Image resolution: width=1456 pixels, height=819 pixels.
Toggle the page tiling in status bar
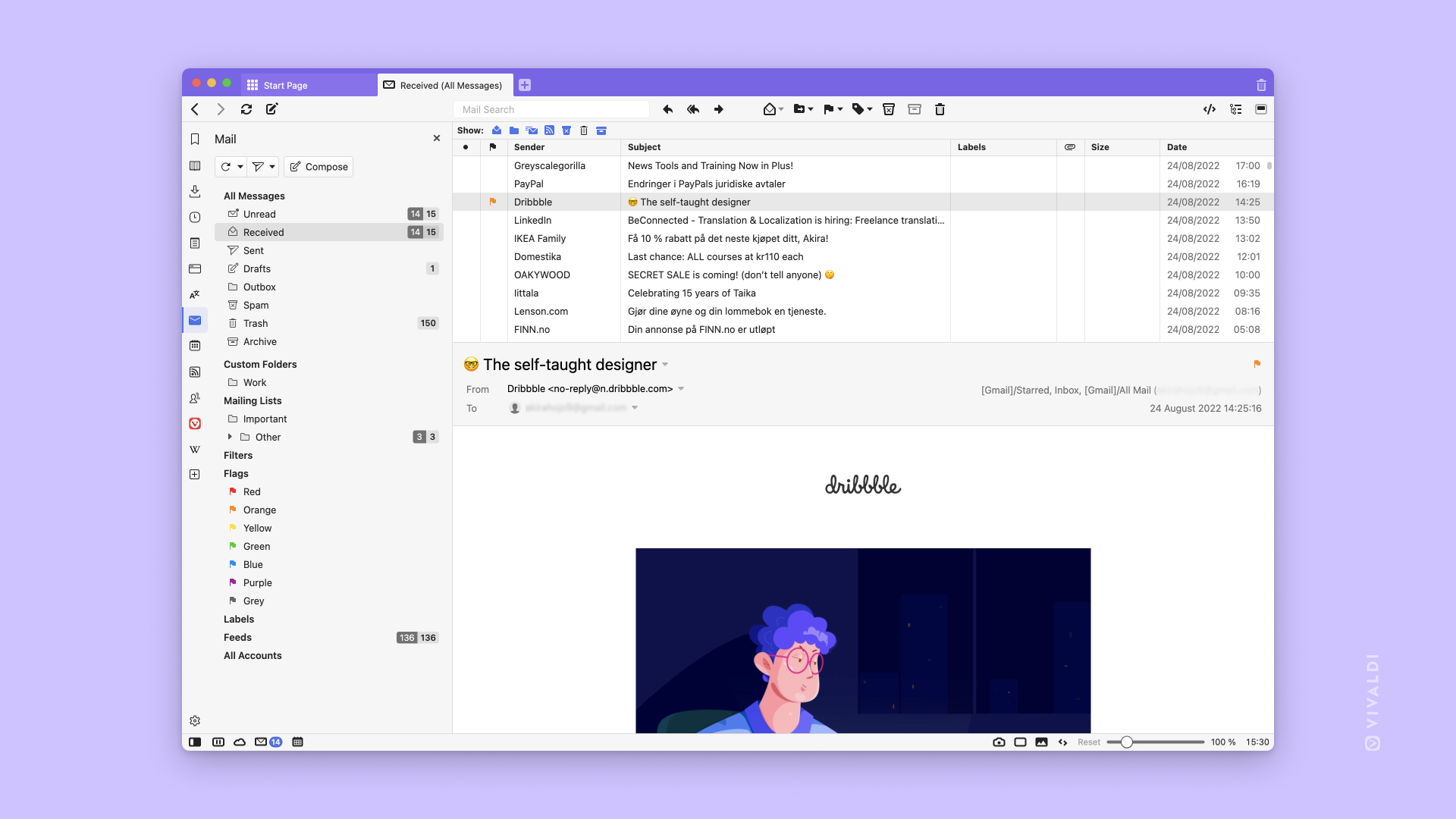pos(1020,742)
